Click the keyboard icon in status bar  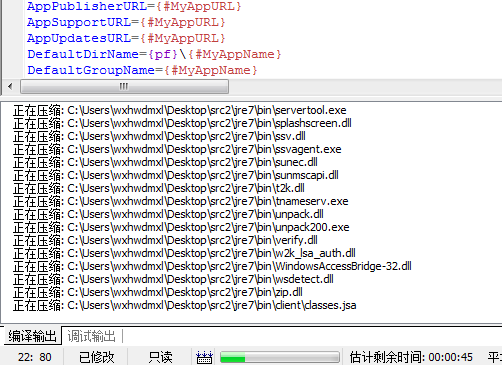[204, 357]
